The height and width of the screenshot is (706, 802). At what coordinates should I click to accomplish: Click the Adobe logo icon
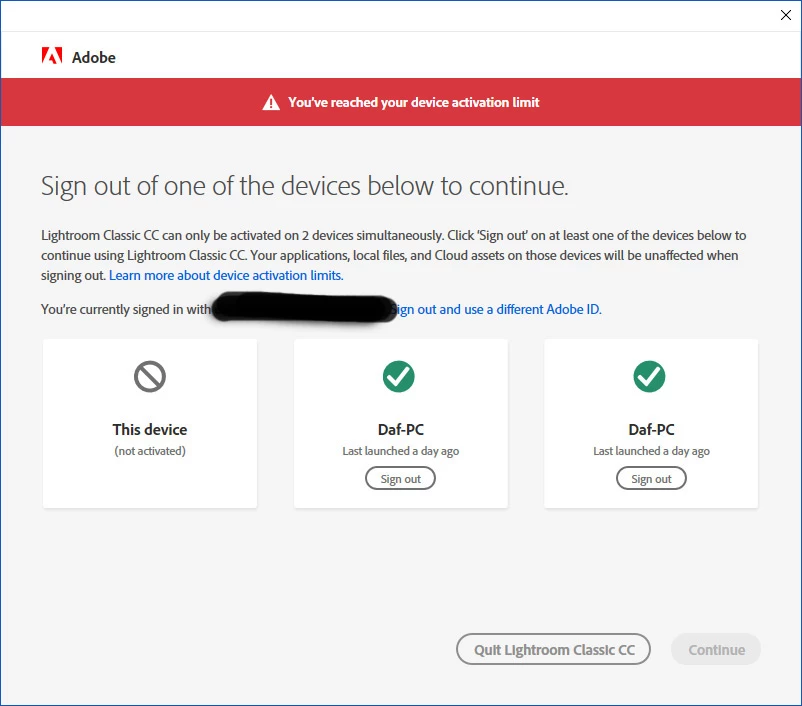coord(52,56)
